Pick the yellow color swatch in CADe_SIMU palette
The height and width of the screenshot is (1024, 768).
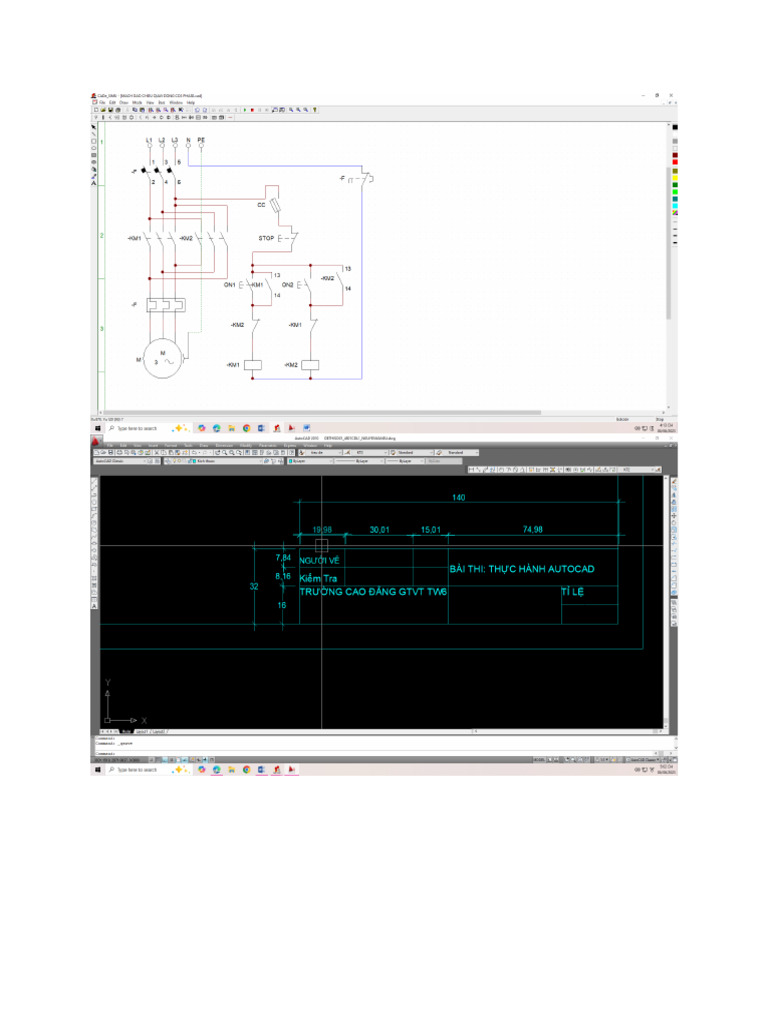click(x=675, y=178)
